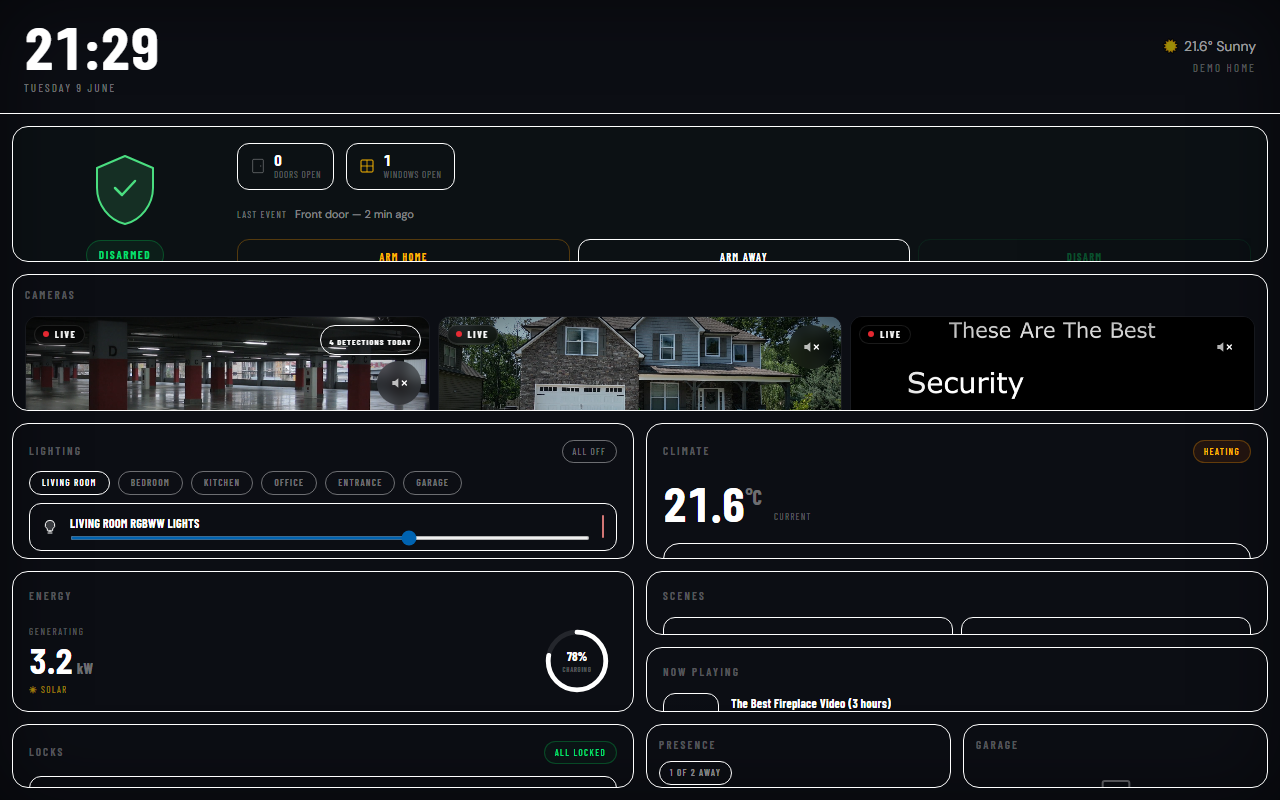Adjust the Living Room RGBWW brightness slider
The width and height of the screenshot is (1280, 800).
(329, 538)
